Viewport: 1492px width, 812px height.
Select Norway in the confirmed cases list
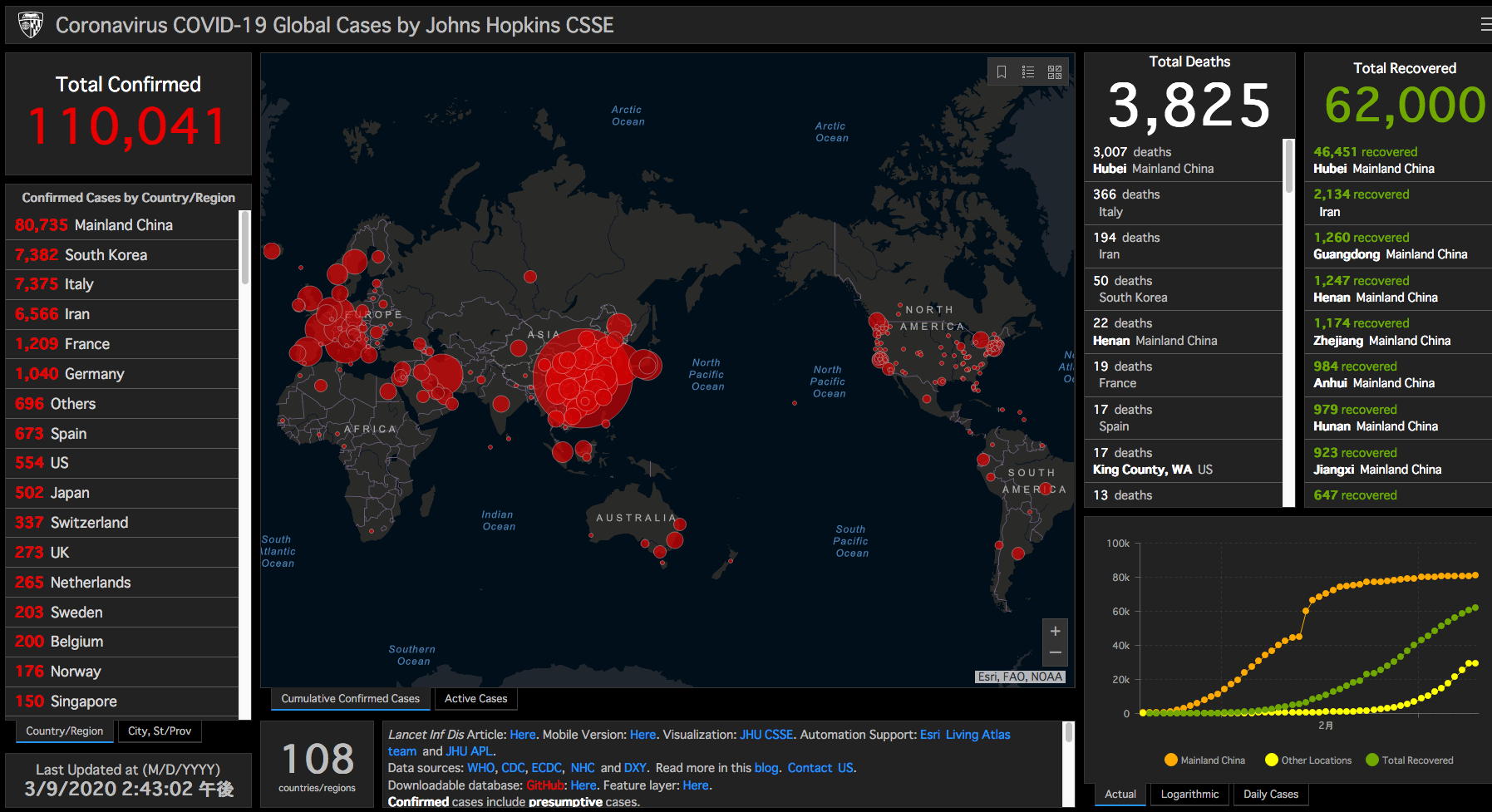pyautogui.click(x=122, y=672)
